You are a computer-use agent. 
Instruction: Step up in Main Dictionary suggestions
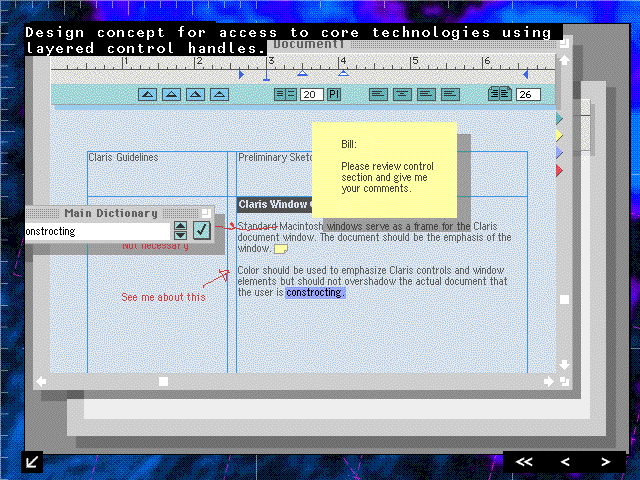click(x=180, y=226)
